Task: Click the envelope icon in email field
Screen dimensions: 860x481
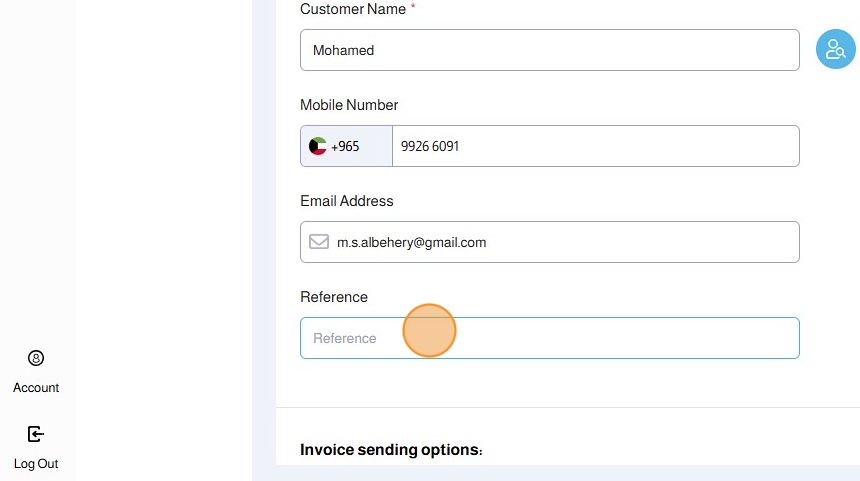Action: pos(318,242)
